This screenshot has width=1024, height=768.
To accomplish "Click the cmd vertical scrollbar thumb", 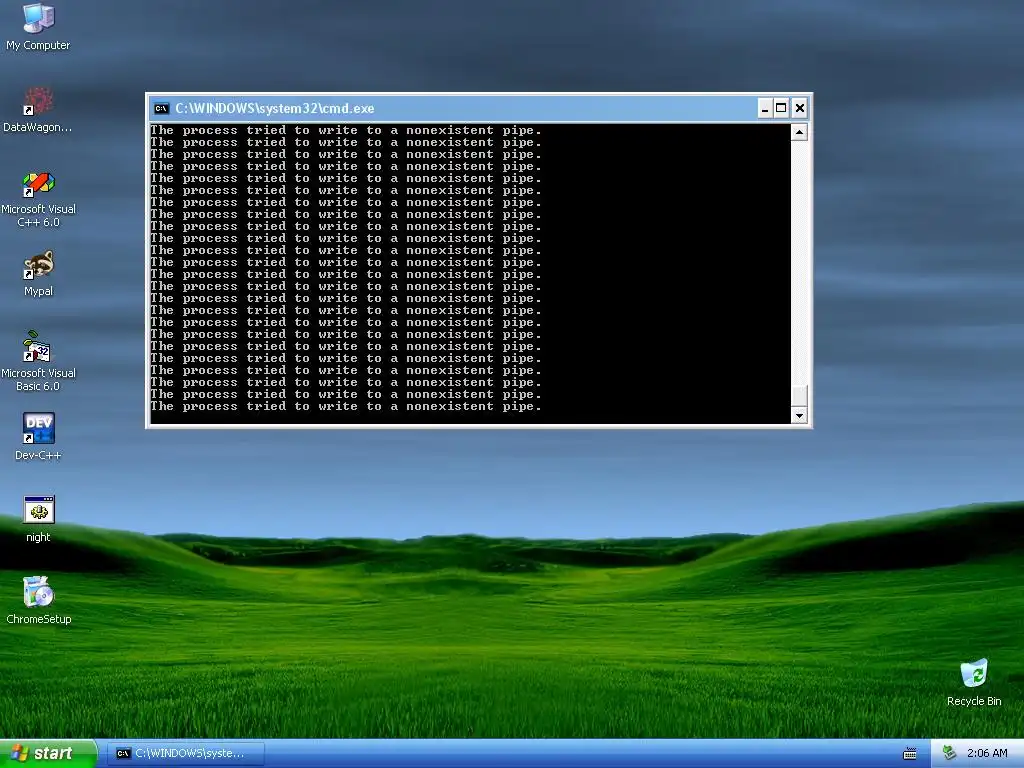I will 799,396.
